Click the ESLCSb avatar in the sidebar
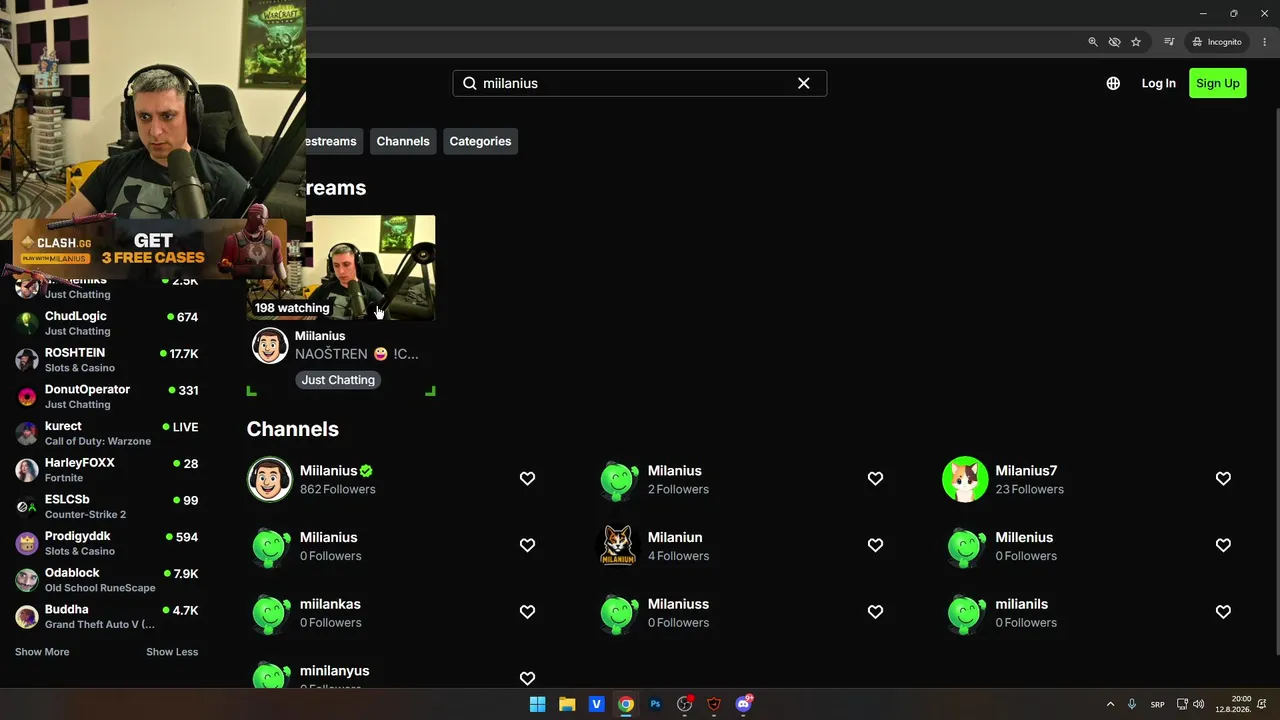This screenshot has height=720, width=1280. (x=27, y=507)
